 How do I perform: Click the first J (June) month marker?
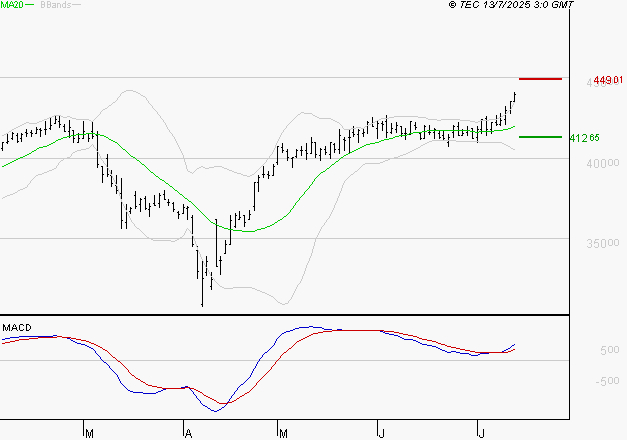pyautogui.click(x=382, y=433)
